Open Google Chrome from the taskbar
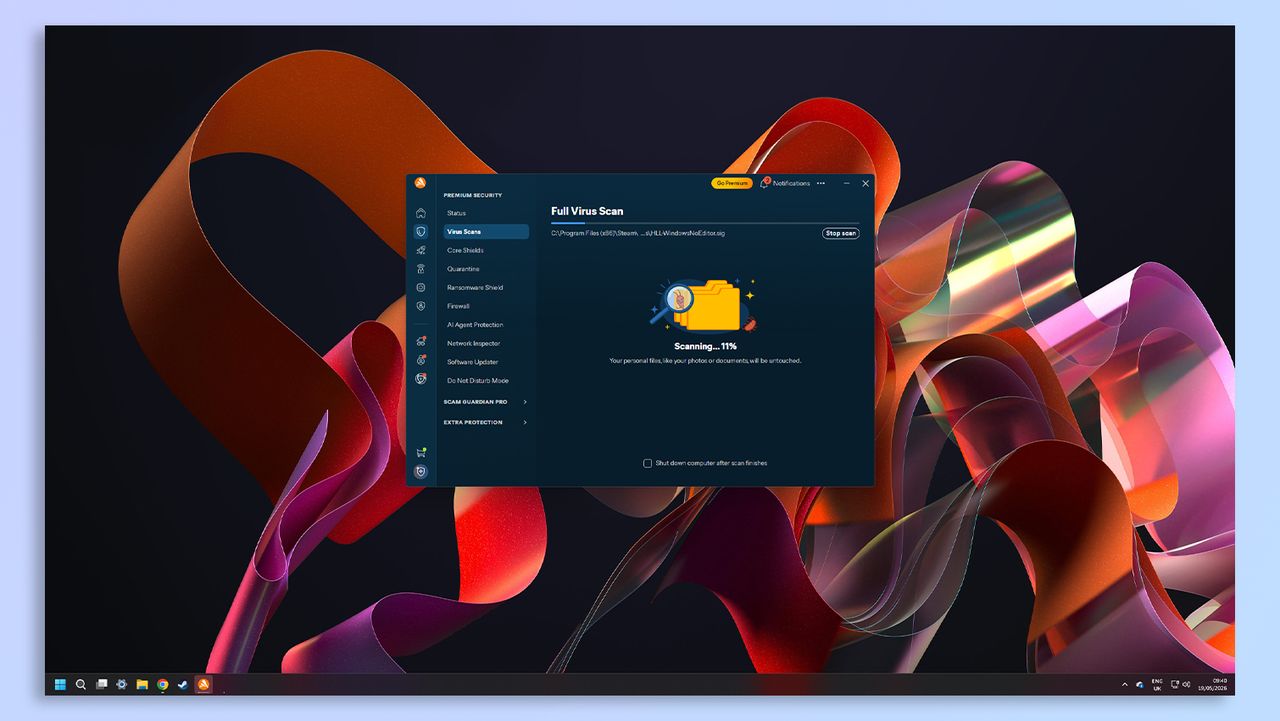1280x721 pixels. (x=162, y=685)
